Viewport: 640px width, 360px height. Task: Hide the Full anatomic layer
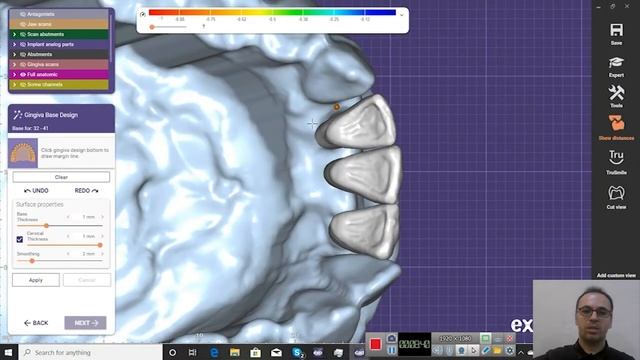23,75
